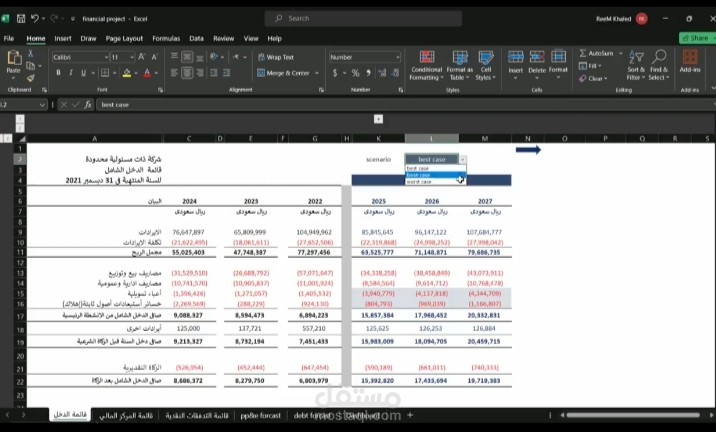Screen dimensions: 716x432
Task: Switch to the Insert ribbon tab
Action: 63,38
